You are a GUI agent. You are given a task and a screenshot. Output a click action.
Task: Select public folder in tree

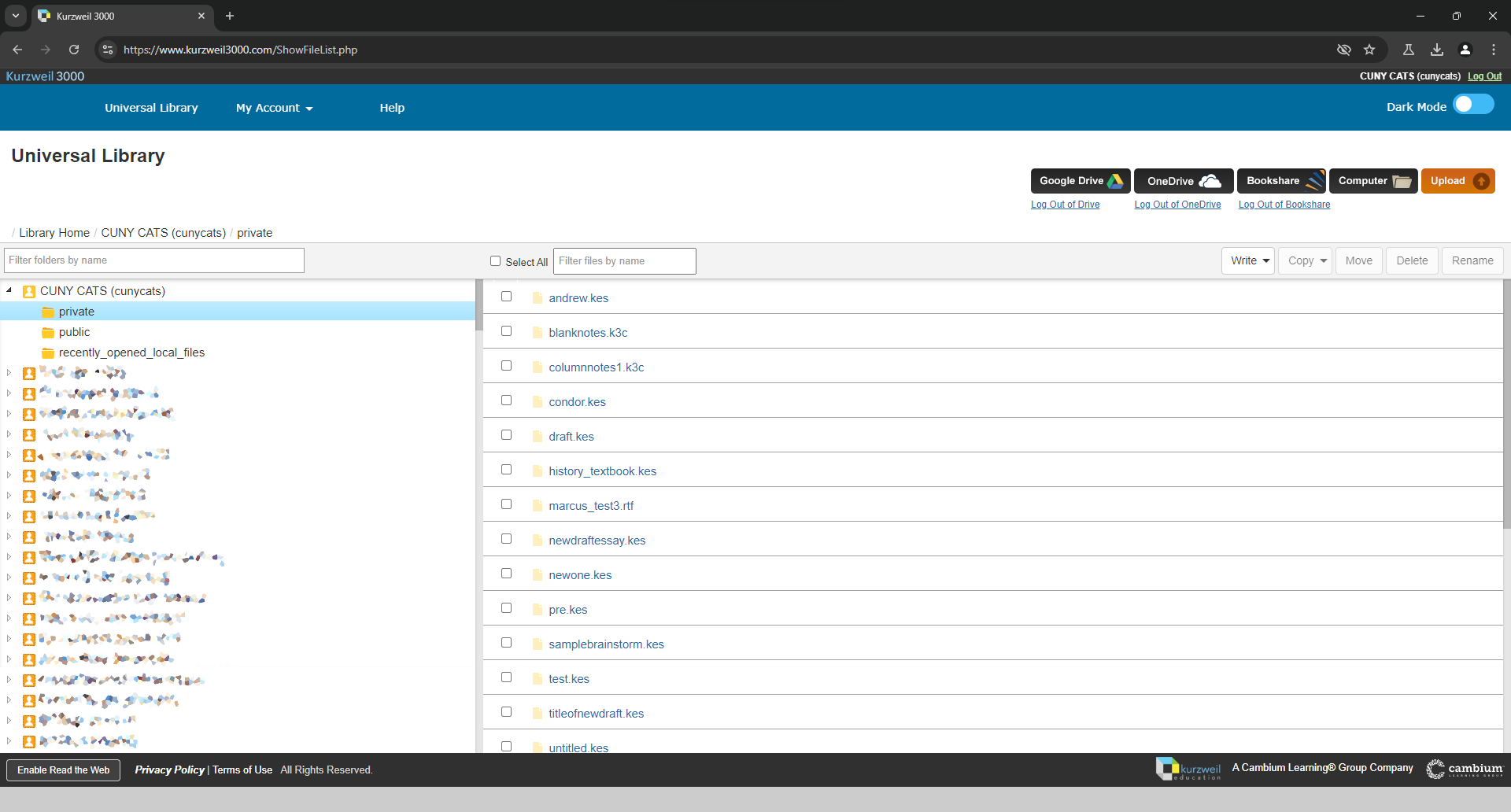click(x=75, y=333)
